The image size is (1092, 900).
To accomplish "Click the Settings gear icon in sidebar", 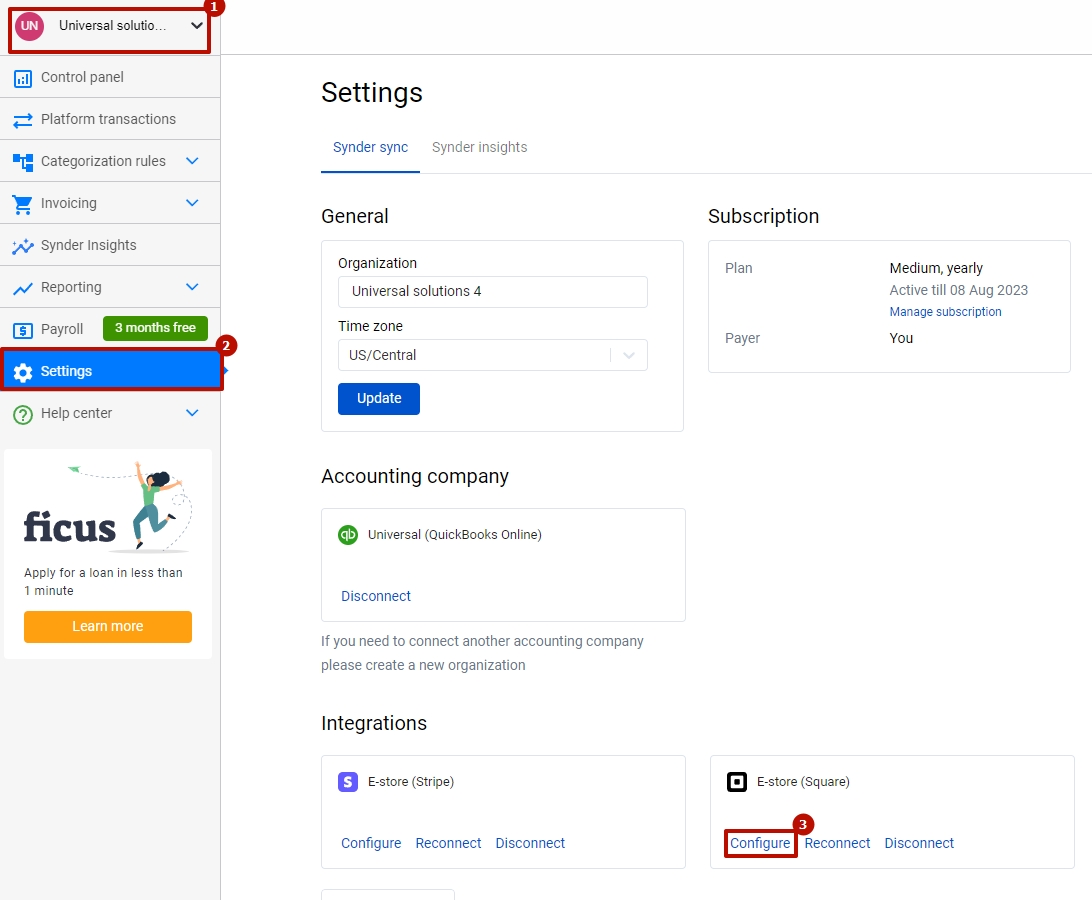I will 22,370.
